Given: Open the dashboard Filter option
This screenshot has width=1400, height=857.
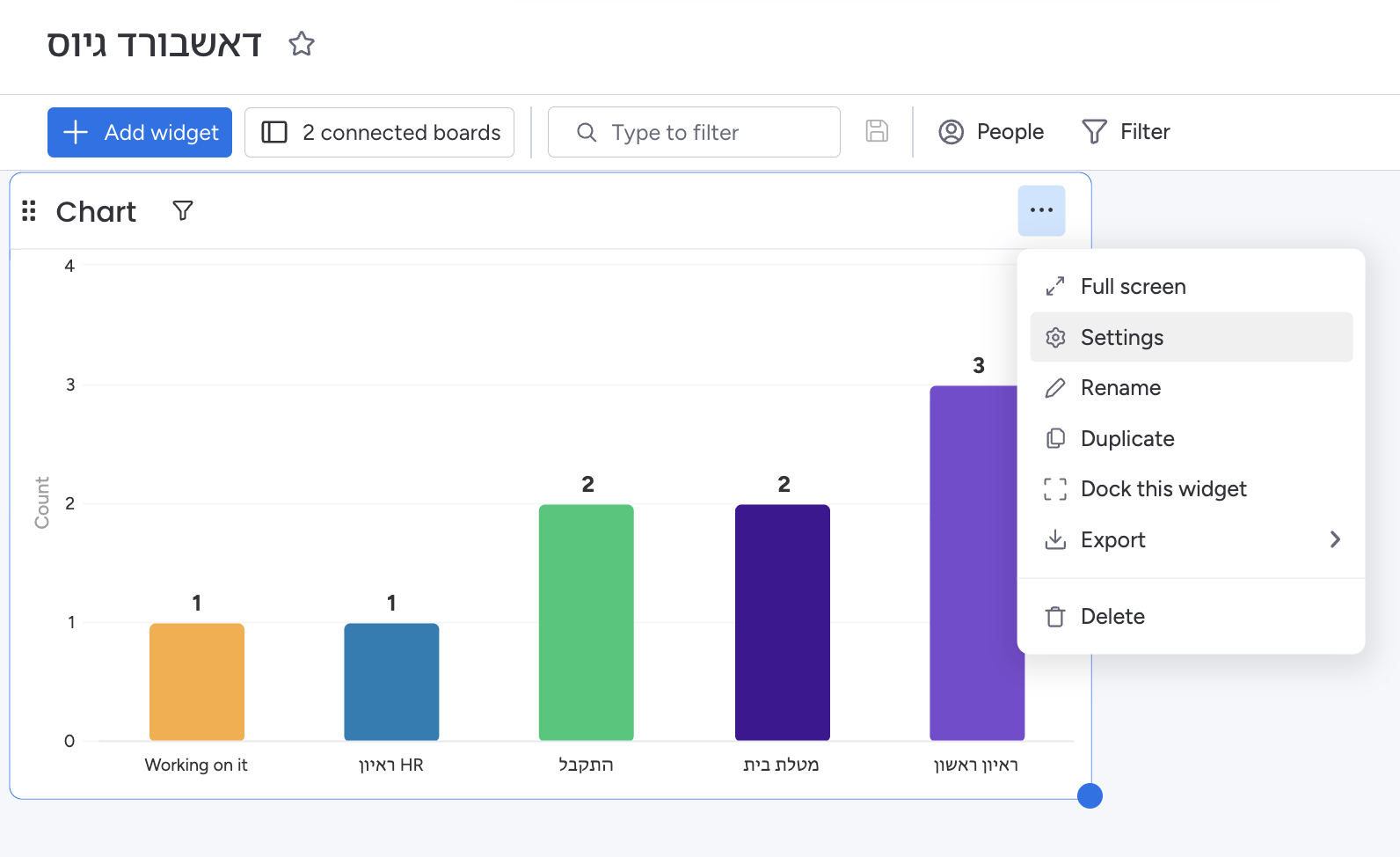Looking at the screenshot, I should click(x=1126, y=132).
